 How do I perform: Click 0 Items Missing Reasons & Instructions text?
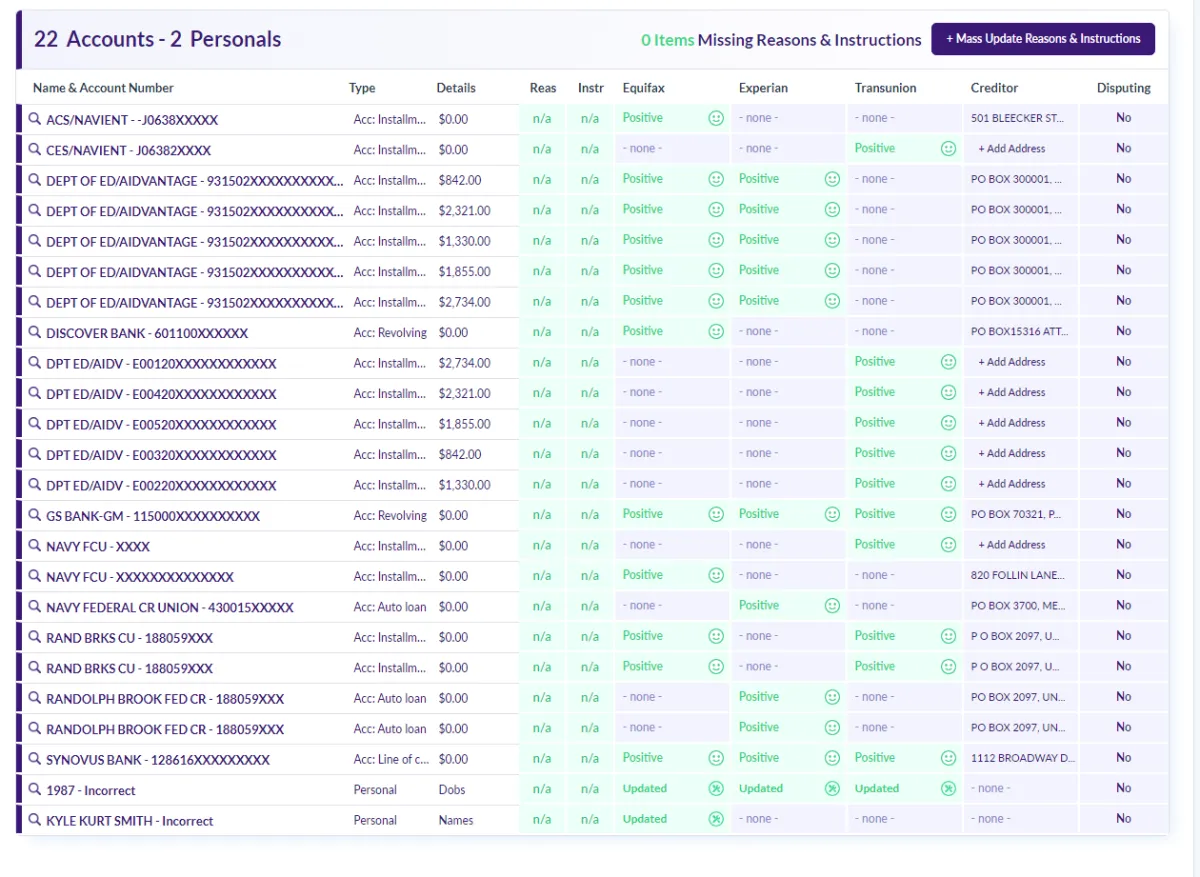pyautogui.click(x=781, y=40)
